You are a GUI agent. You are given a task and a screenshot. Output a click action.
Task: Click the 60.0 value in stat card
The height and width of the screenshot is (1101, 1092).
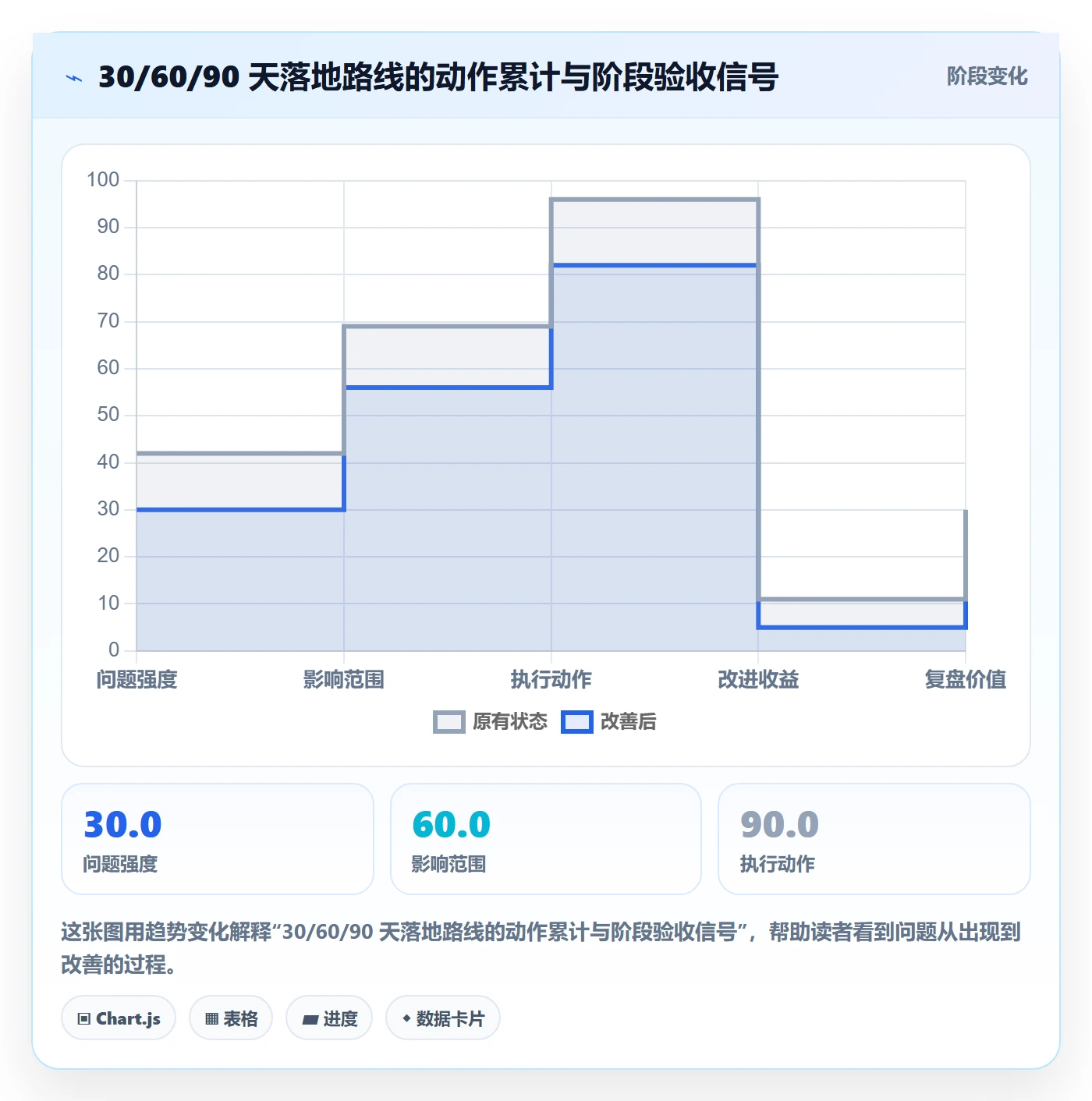point(451,825)
